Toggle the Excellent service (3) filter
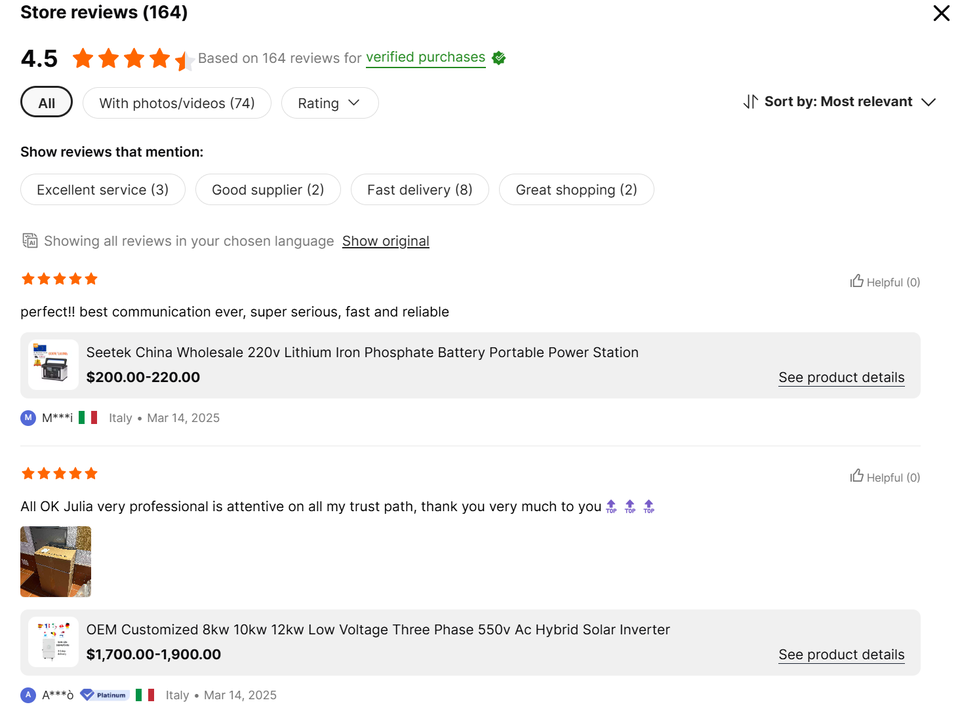960x713 pixels. [x=103, y=190]
